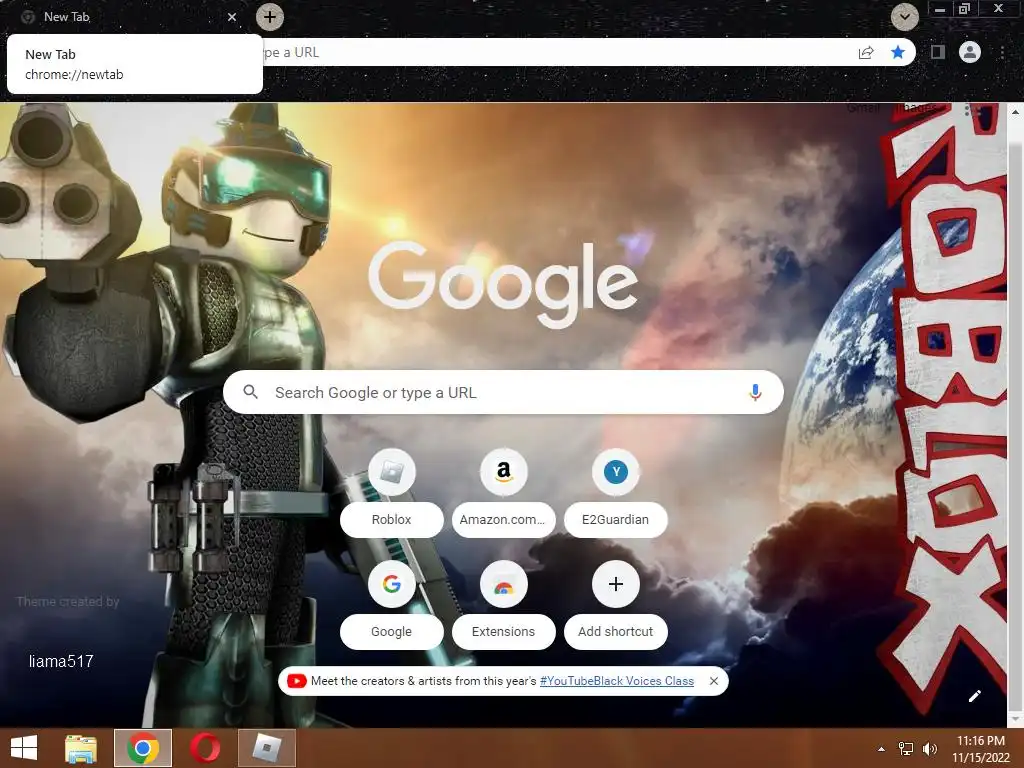Dismiss the YouTube promo banner
Viewport: 1024px width, 768px height.
pyautogui.click(x=714, y=681)
